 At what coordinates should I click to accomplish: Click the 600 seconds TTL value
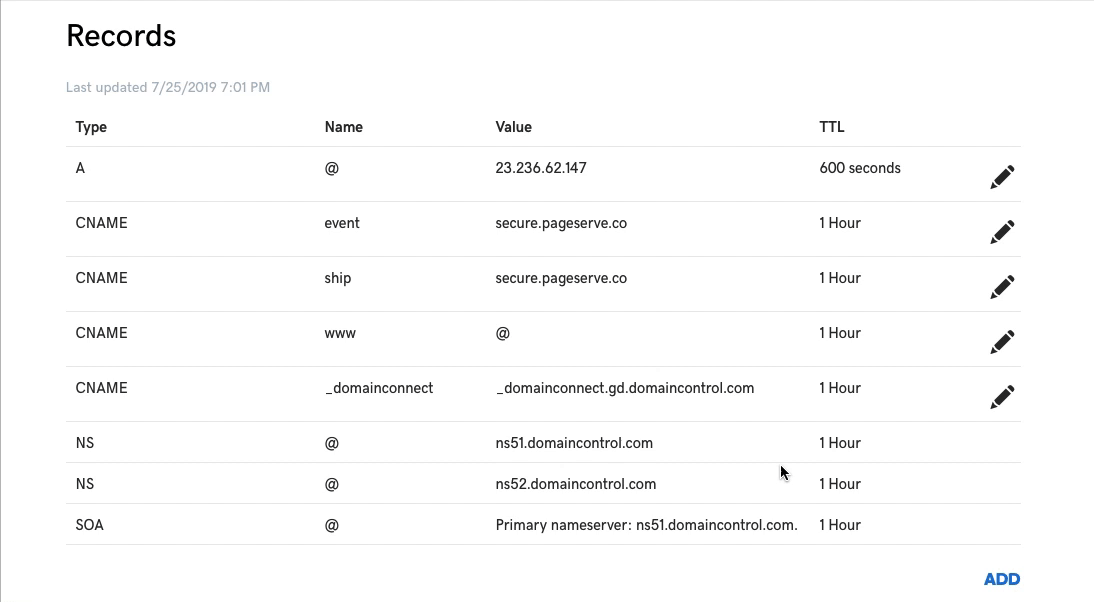[860, 168]
